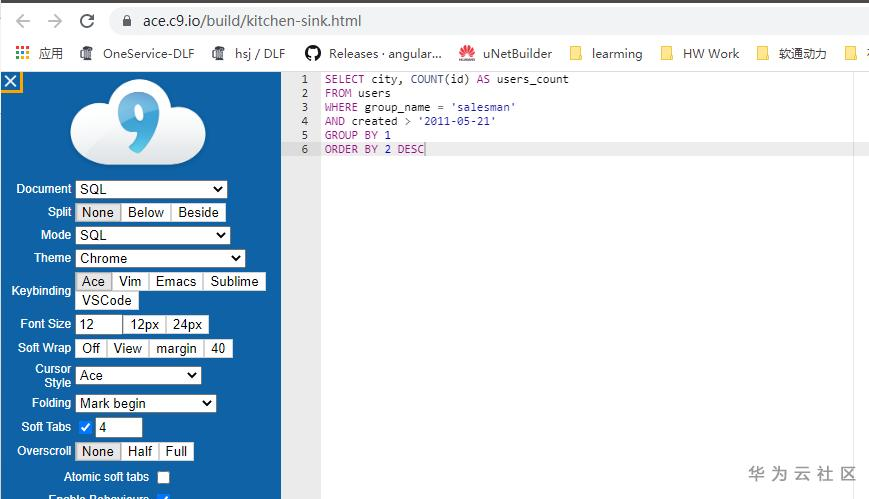This screenshot has width=869, height=499.
Task: Open hsj / DLF bookmark
Action: (249, 53)
